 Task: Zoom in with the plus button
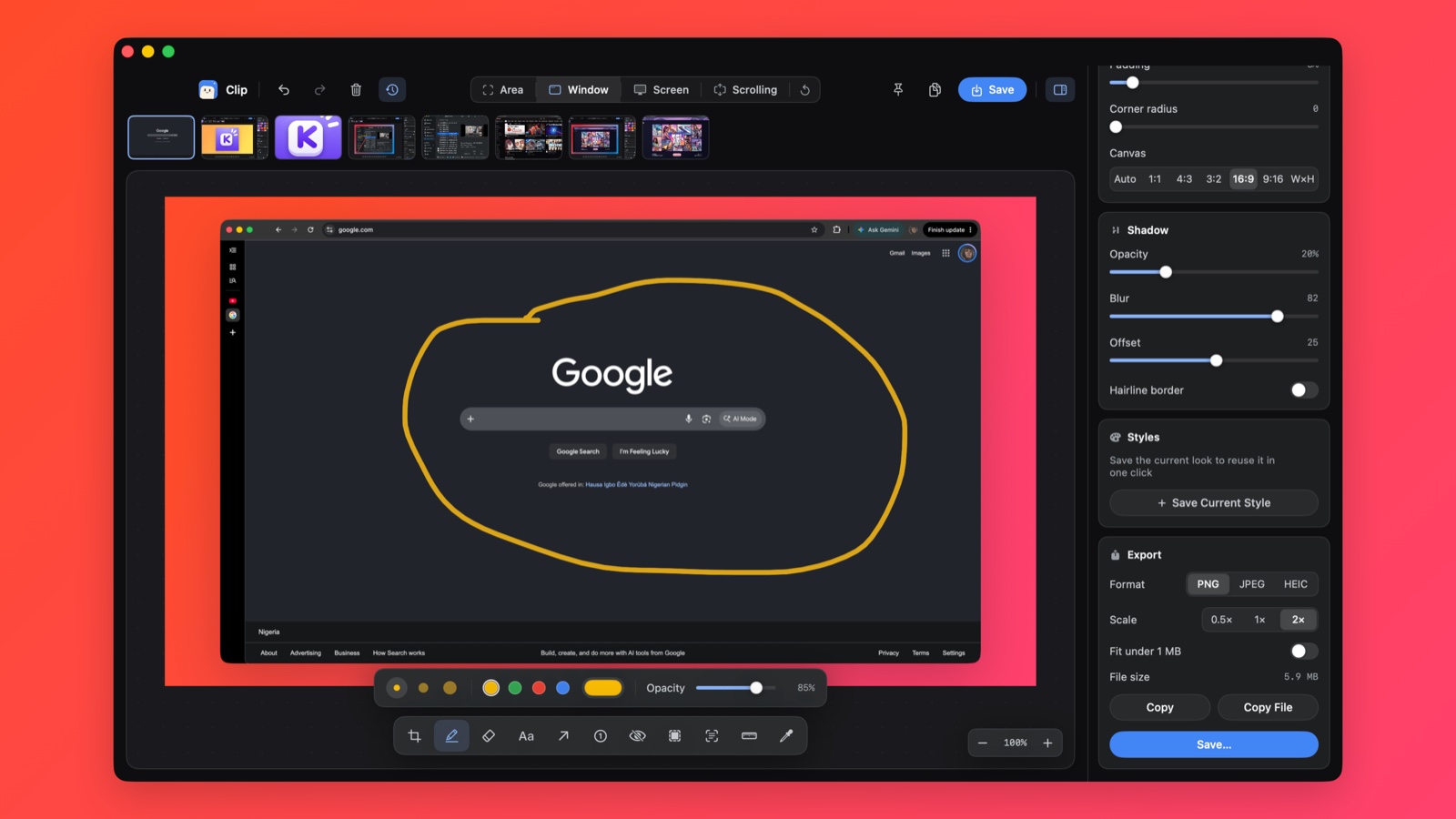pos(1047,743)
